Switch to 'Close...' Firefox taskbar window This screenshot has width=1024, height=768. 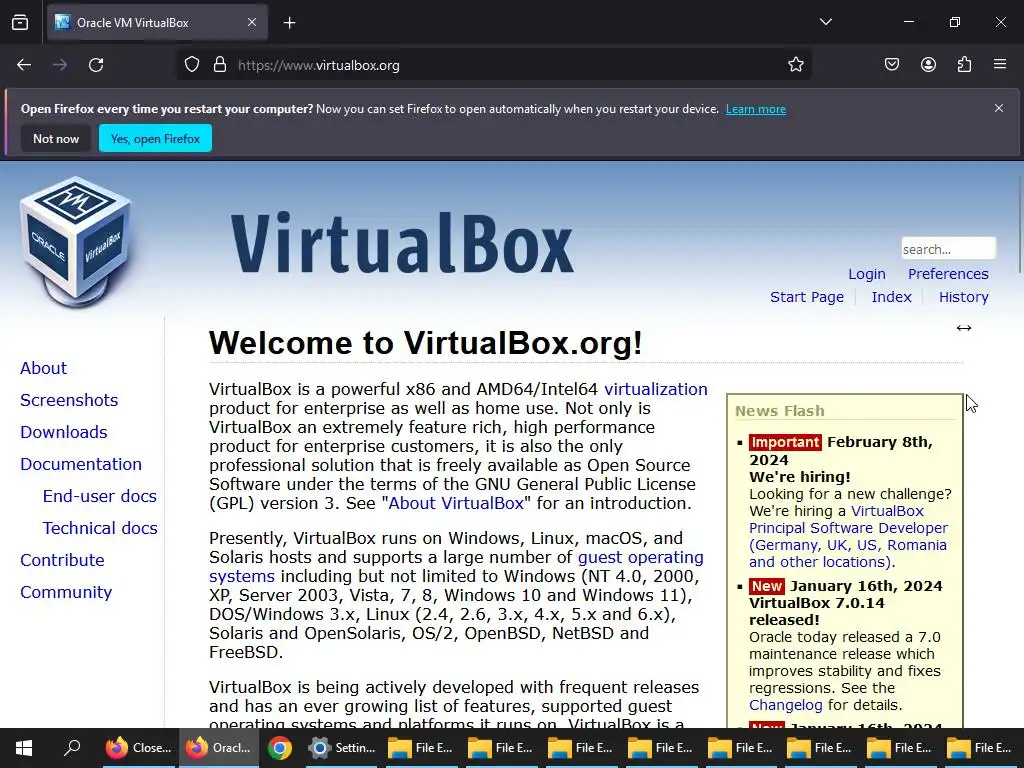(139, 748)
